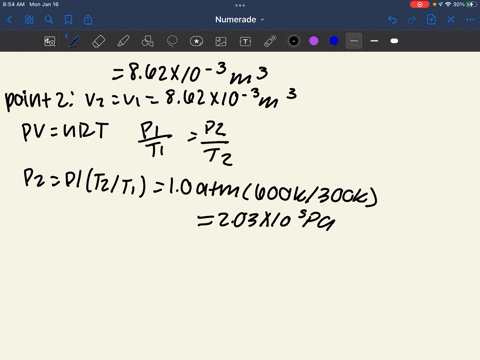Open the share export menu
The height and width of the screenshot is (360, 480).
click(x=88, y=20)
